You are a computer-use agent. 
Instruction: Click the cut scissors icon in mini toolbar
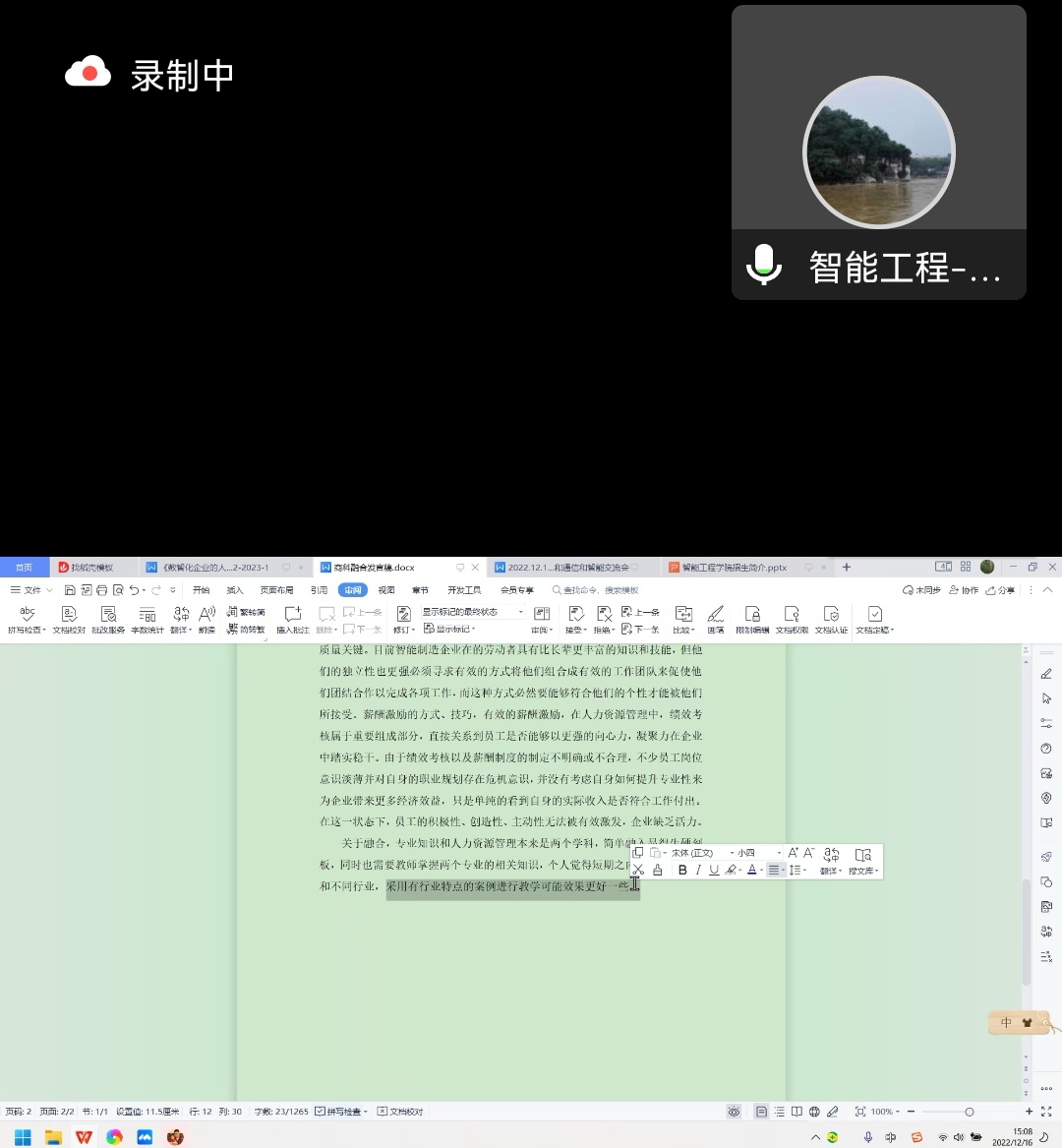point(638,870)
